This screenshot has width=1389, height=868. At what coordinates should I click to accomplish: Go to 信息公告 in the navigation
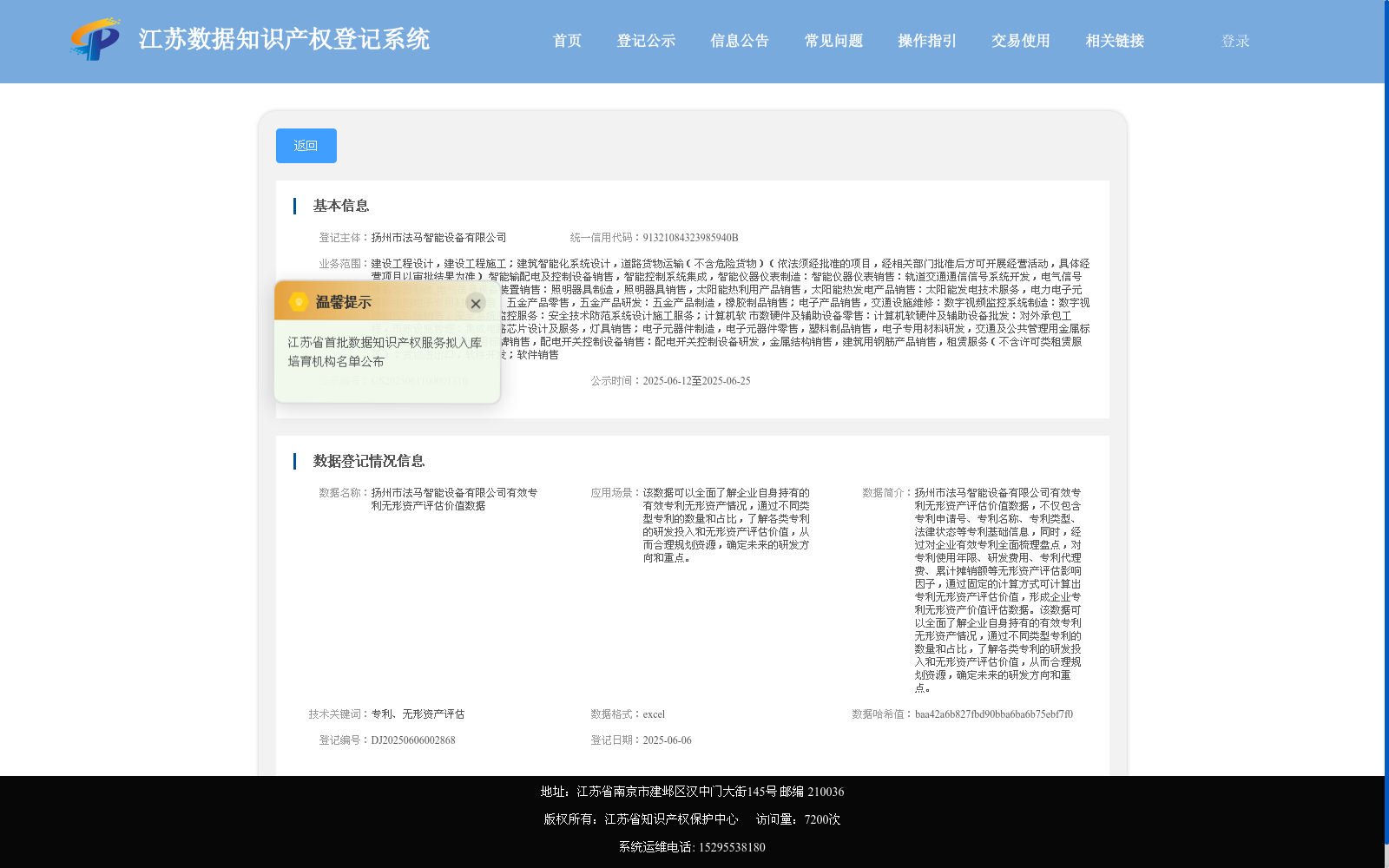click(x=740, y=41)
